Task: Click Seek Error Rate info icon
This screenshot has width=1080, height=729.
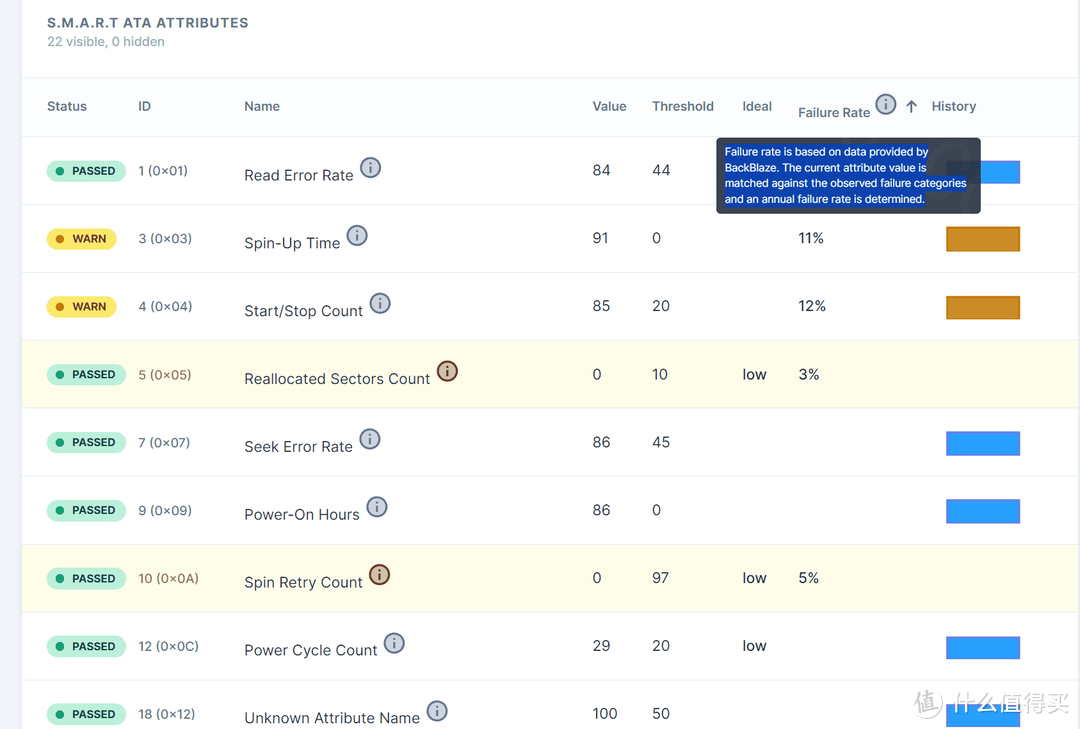Action: [x=370, y=439]
